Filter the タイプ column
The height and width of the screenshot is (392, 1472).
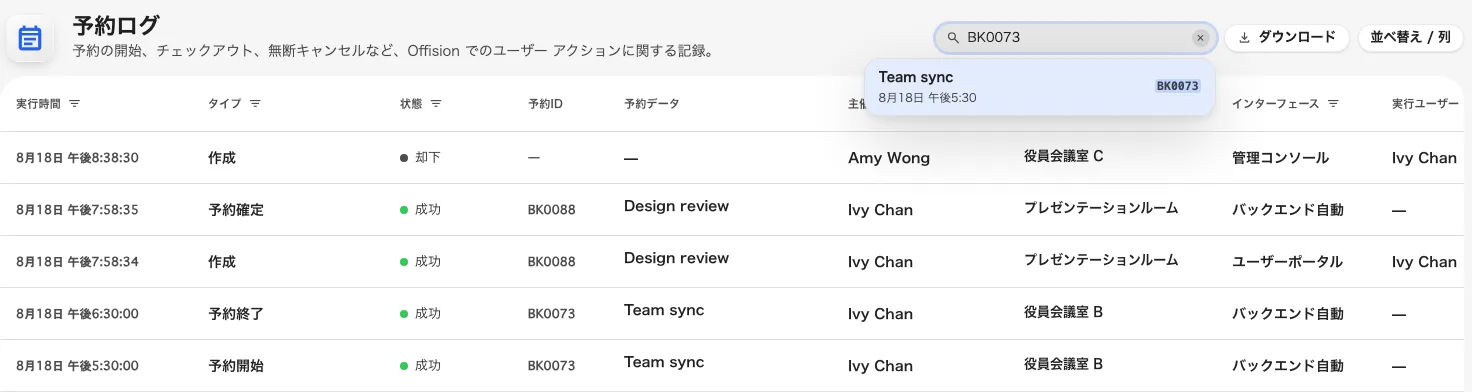click(255, 104)
